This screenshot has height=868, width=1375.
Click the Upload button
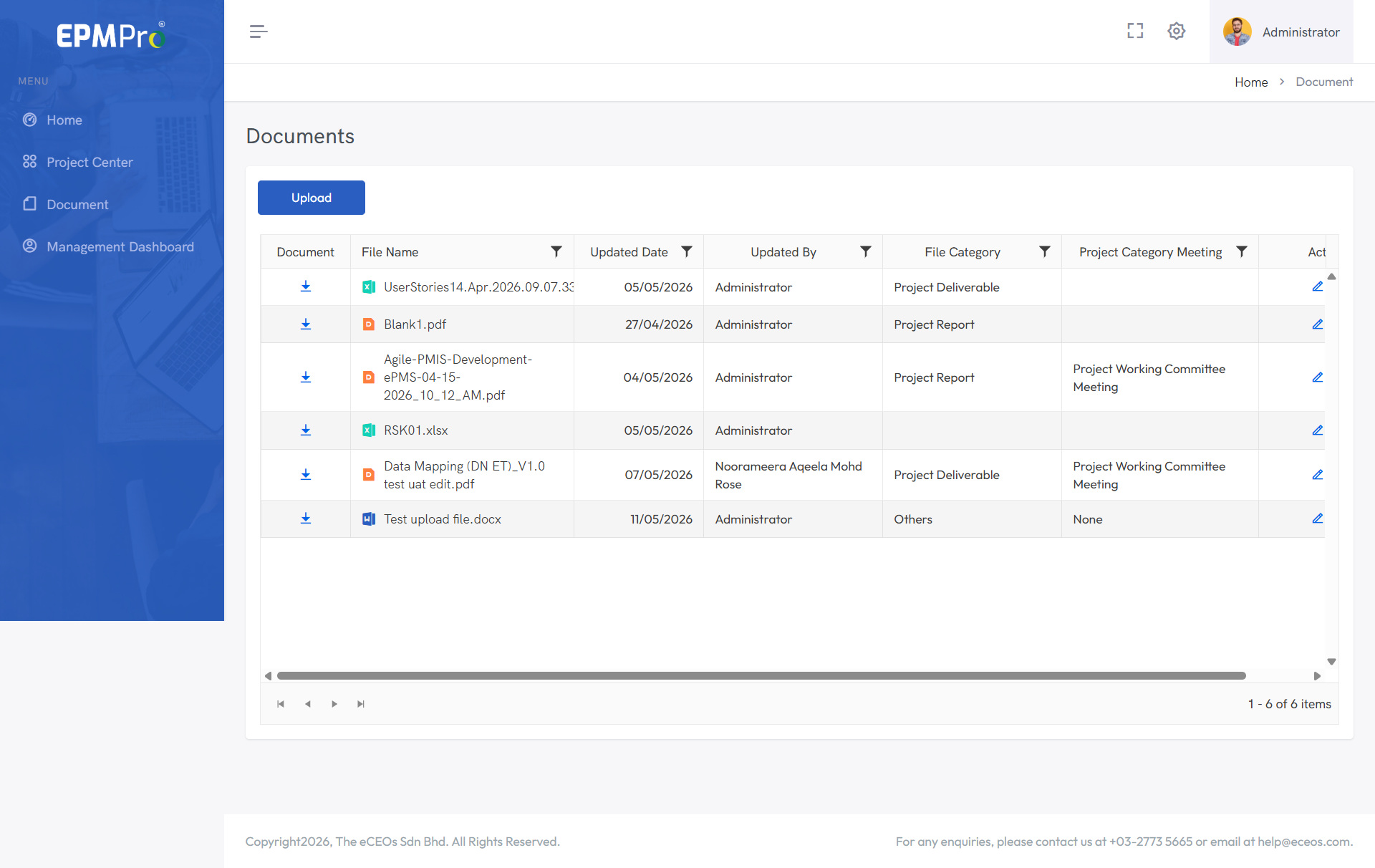click(312, 198)
